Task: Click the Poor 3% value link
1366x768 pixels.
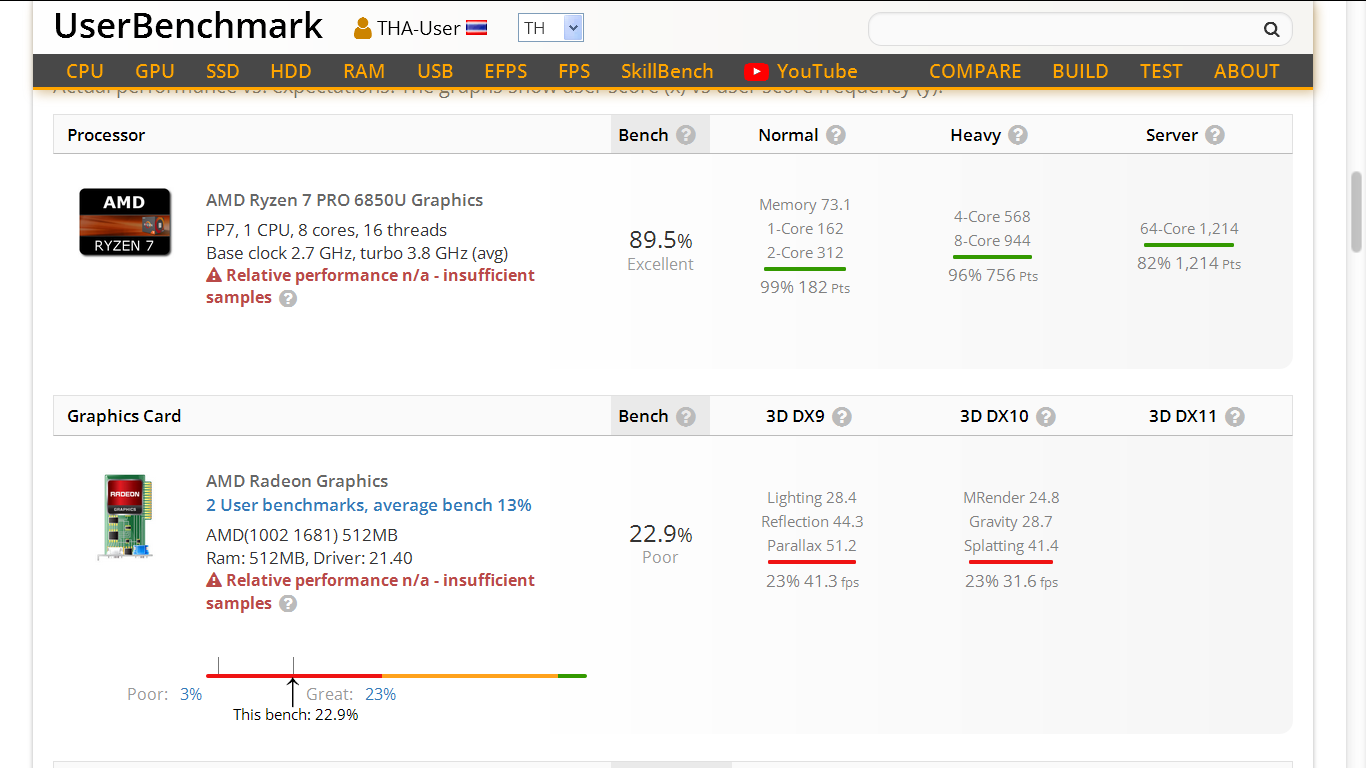Action: 191,694
